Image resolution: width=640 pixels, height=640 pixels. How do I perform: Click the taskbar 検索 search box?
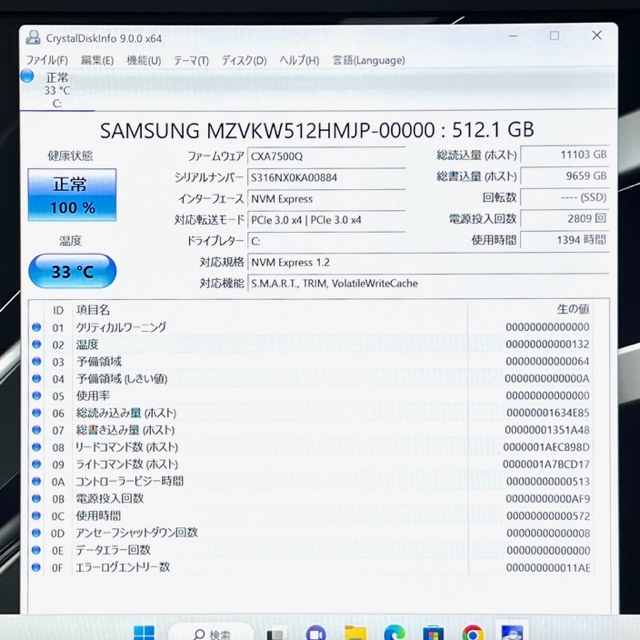(x=211, y=633)
